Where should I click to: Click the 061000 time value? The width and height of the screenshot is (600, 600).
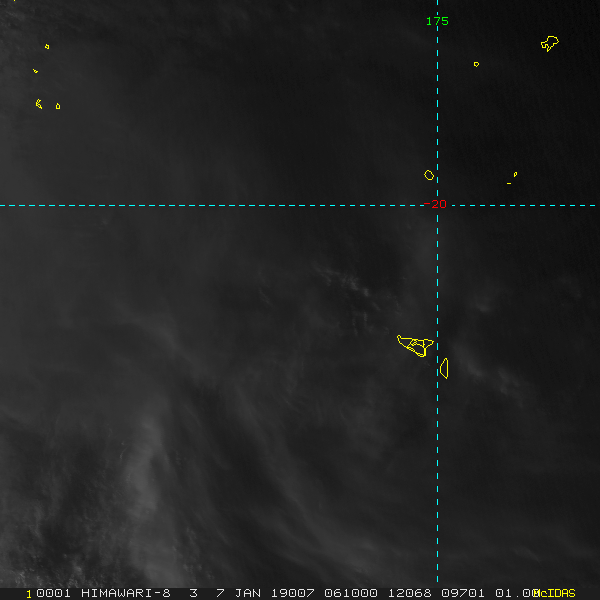click(x=351, y=593)
